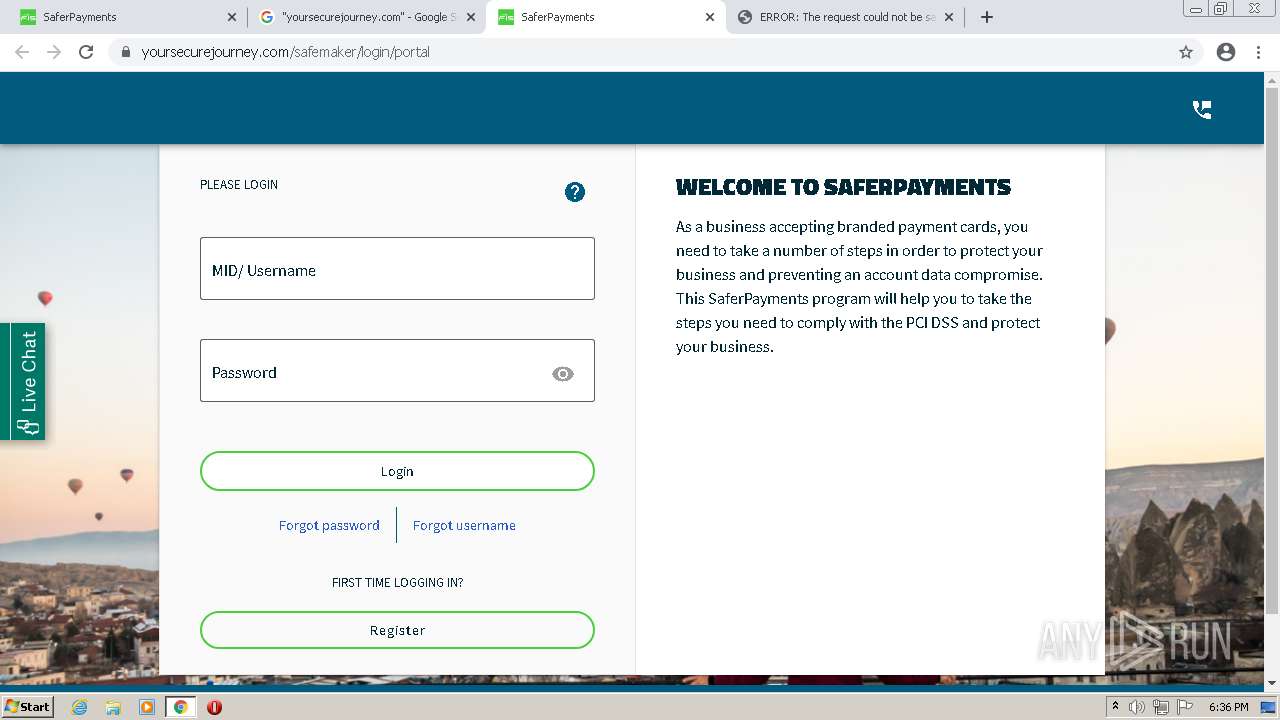Show hidden system tray icons
The image size is (1280, 720).
point(1116,707)
